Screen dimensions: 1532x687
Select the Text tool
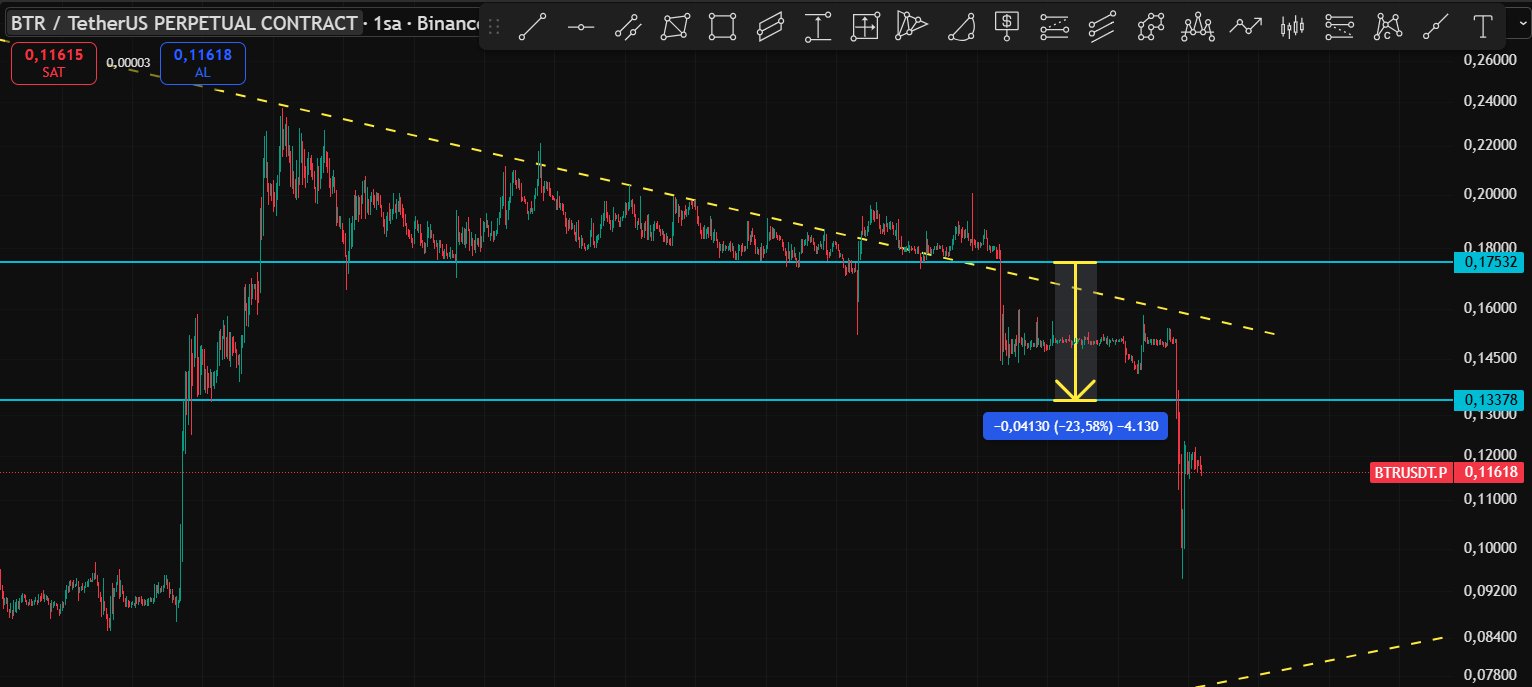tap(1483, 27)
